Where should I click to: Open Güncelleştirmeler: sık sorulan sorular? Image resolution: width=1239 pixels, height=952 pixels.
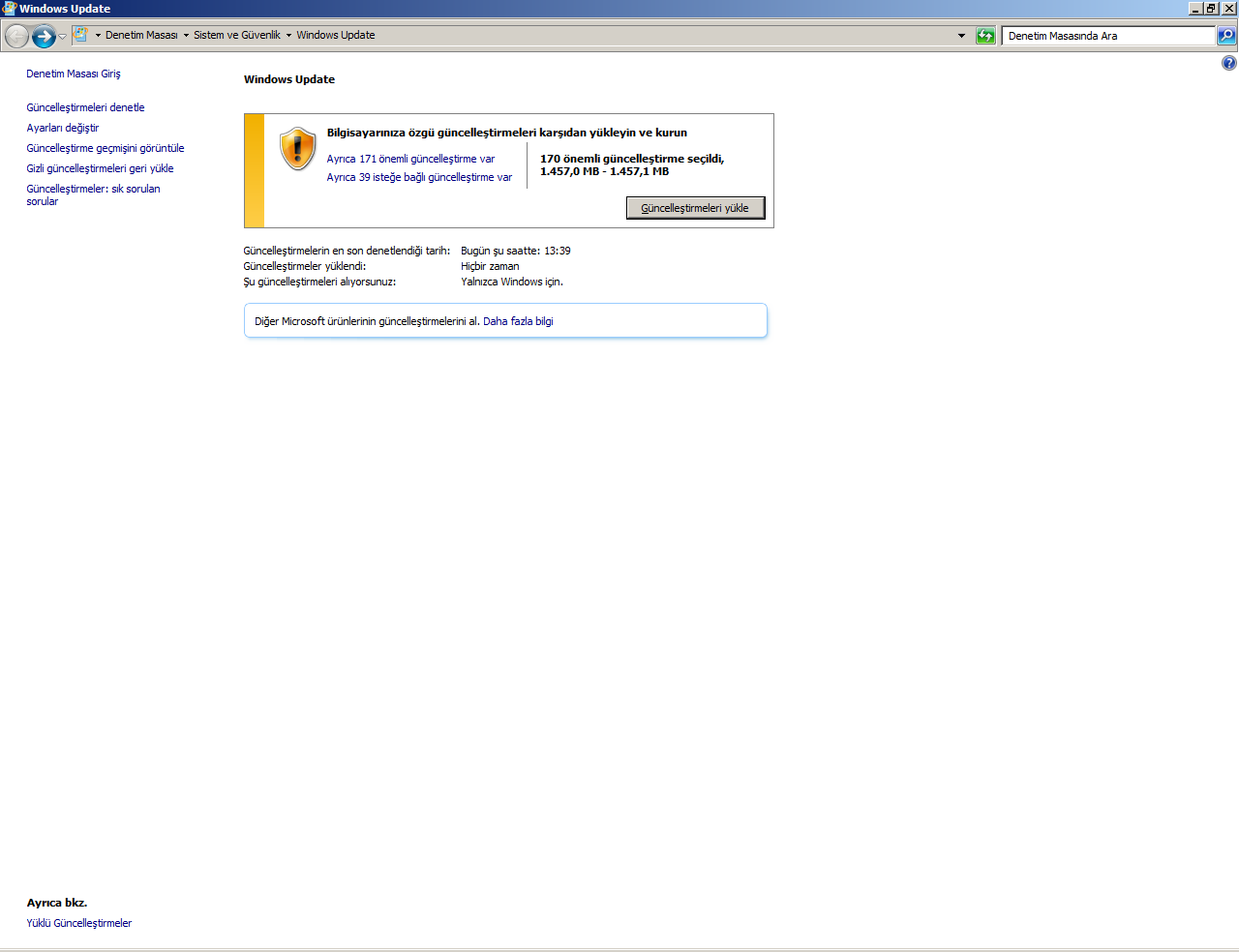pos(93,194)
